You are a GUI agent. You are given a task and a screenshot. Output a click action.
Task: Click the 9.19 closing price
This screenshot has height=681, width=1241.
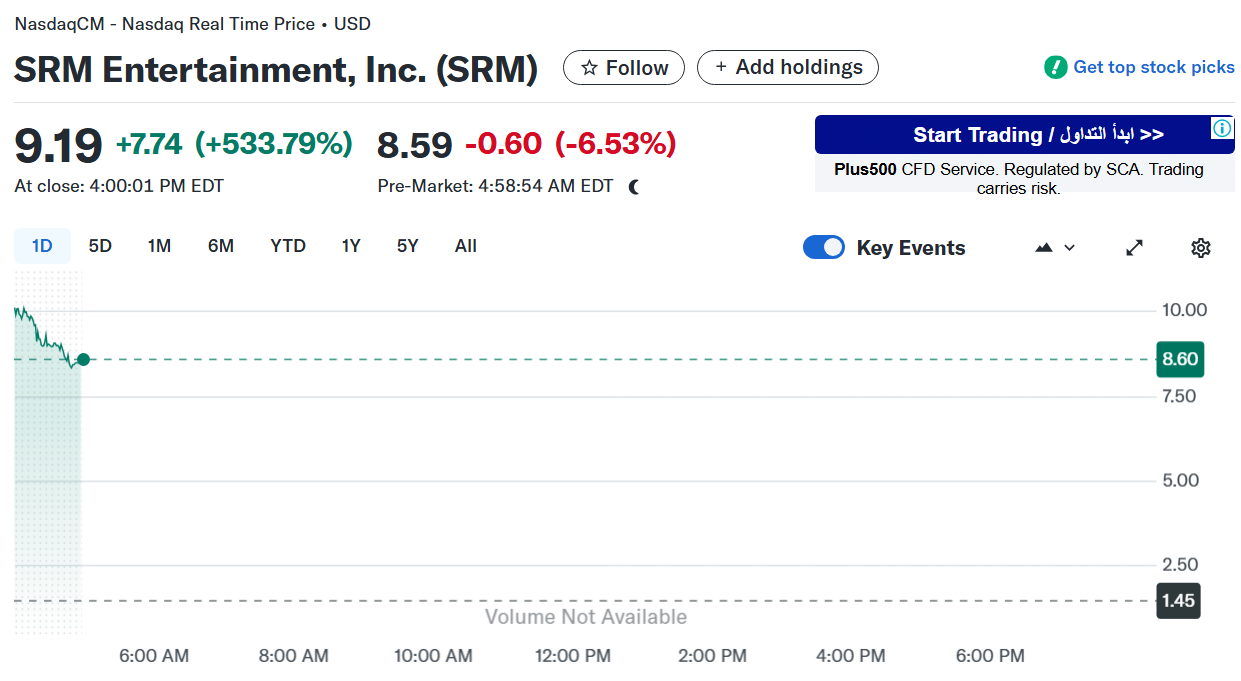pos(58,145)
